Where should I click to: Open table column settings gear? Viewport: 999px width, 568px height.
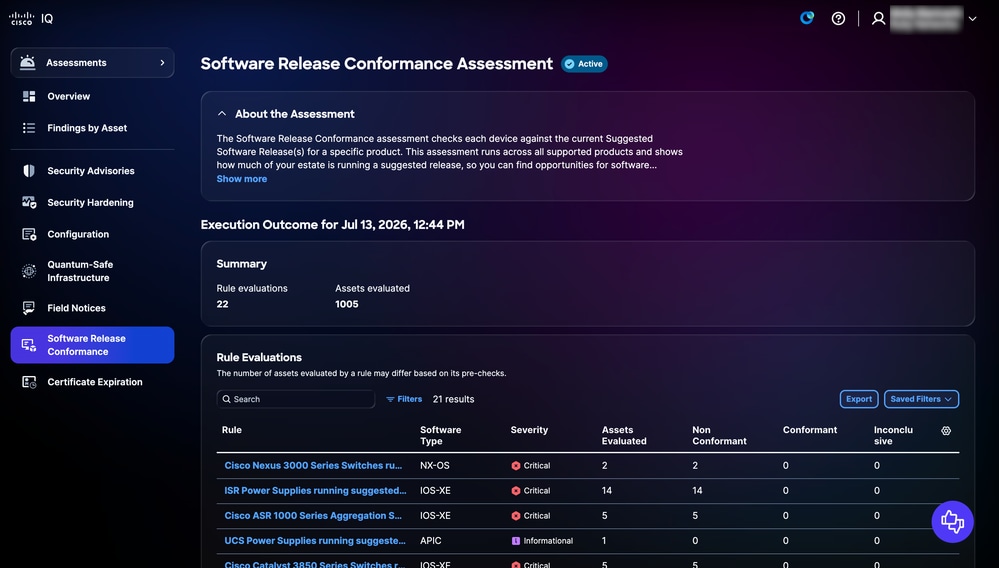point(946,431)
